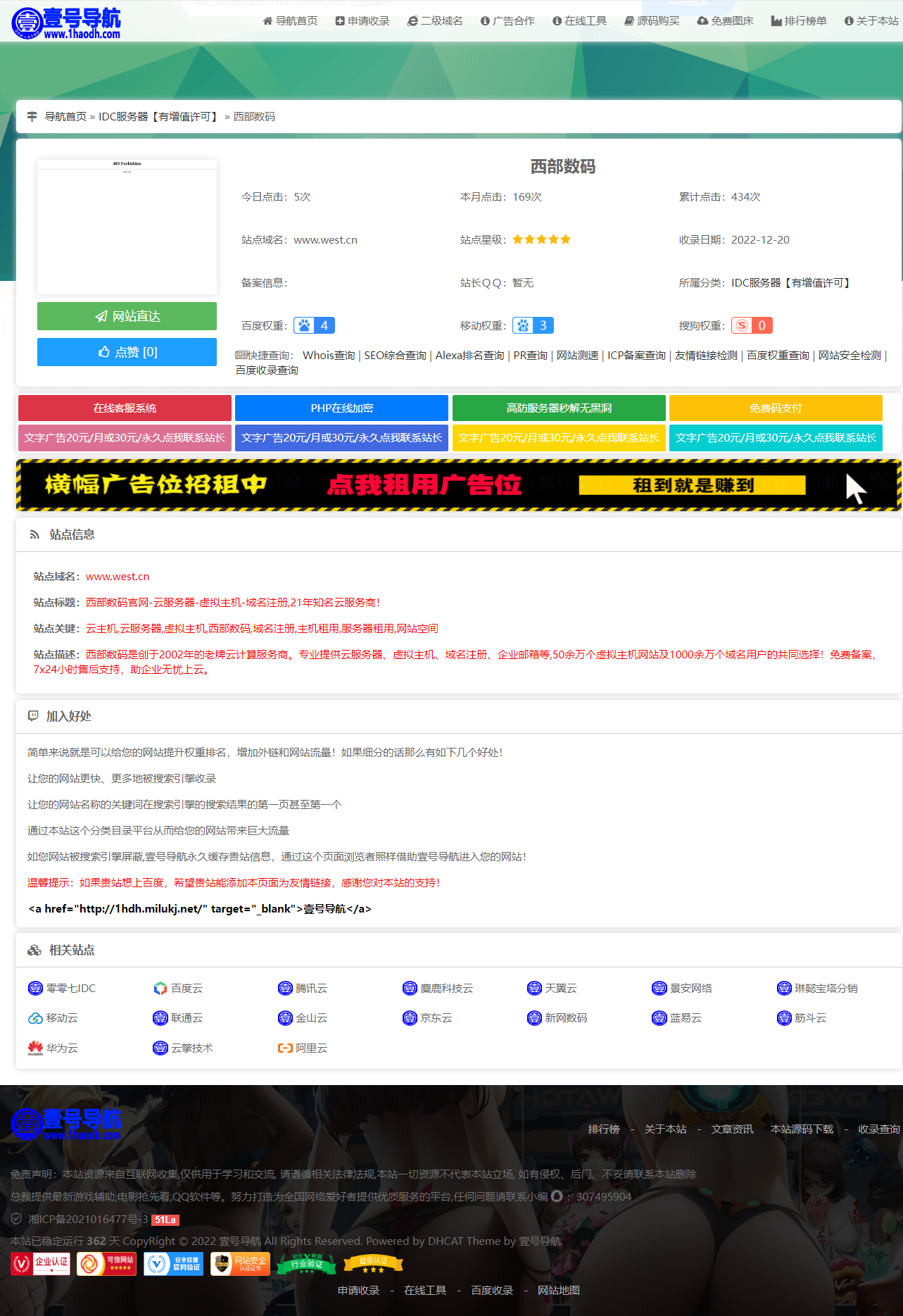Click 阿里云 orange logo icon
This screenshot has width=903, height=1316.
pos(285,1048)
